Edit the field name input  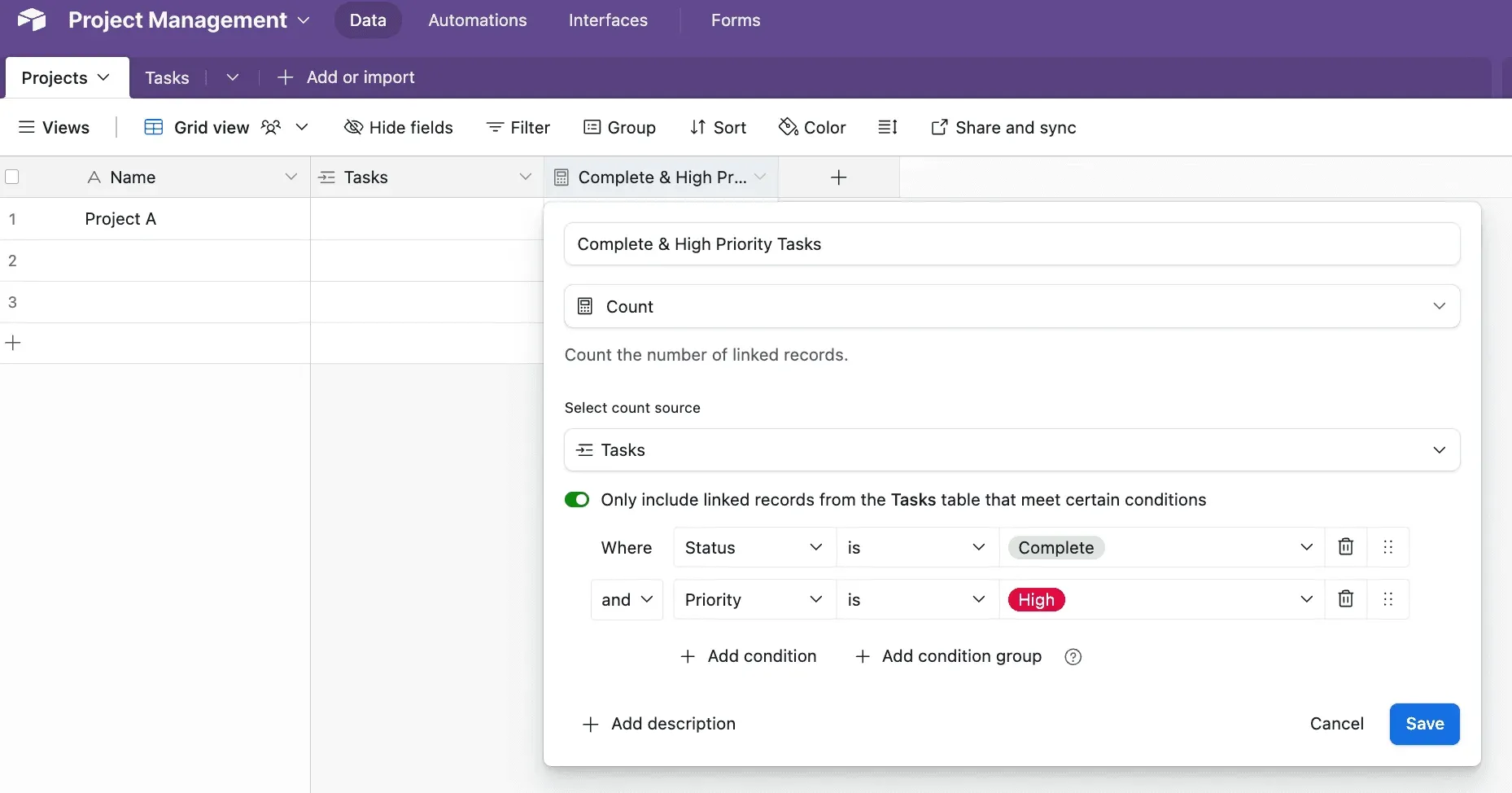(x=1012, y=244)
